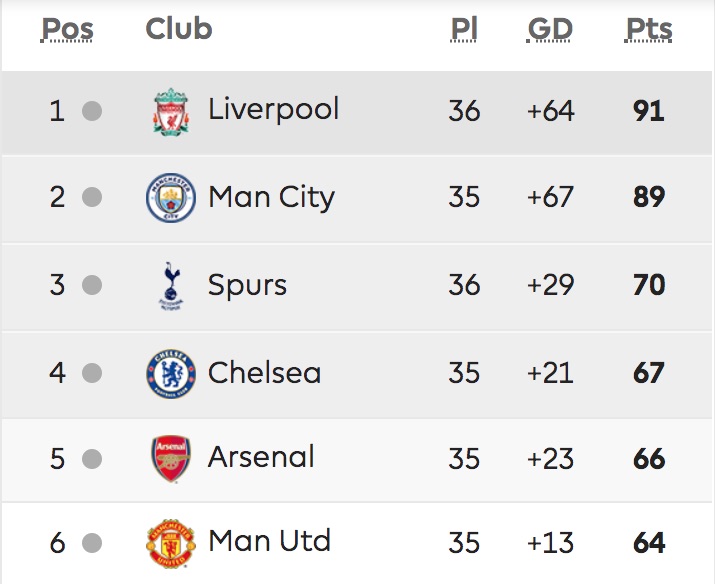
Task: Click the Arsenal cannon crest
Action: (x=171, y=458)
